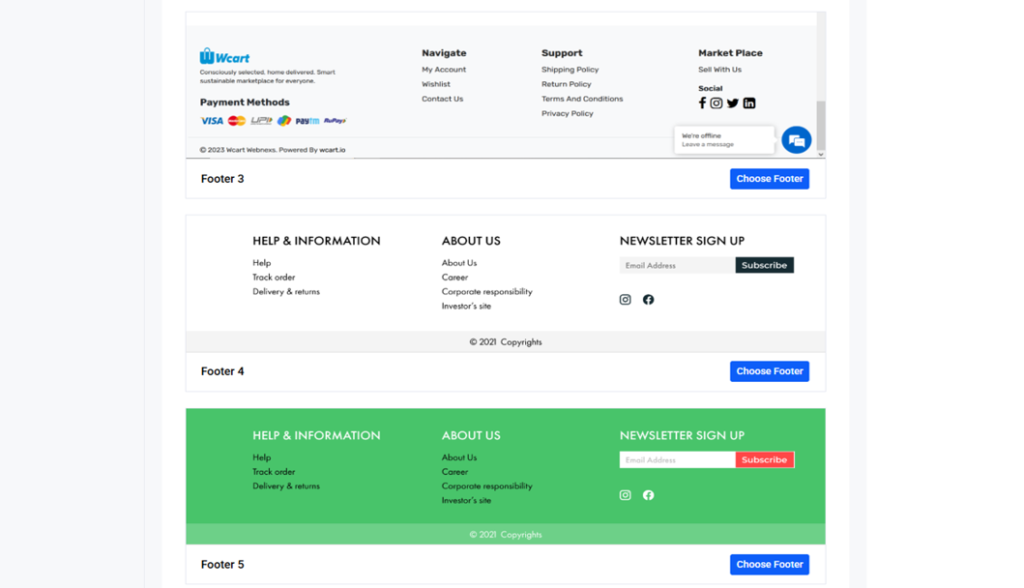Click the wcart.io link in the copyright line
Image resolution: width=1024 pixels, height=588 pixels.
click(332, 150)
